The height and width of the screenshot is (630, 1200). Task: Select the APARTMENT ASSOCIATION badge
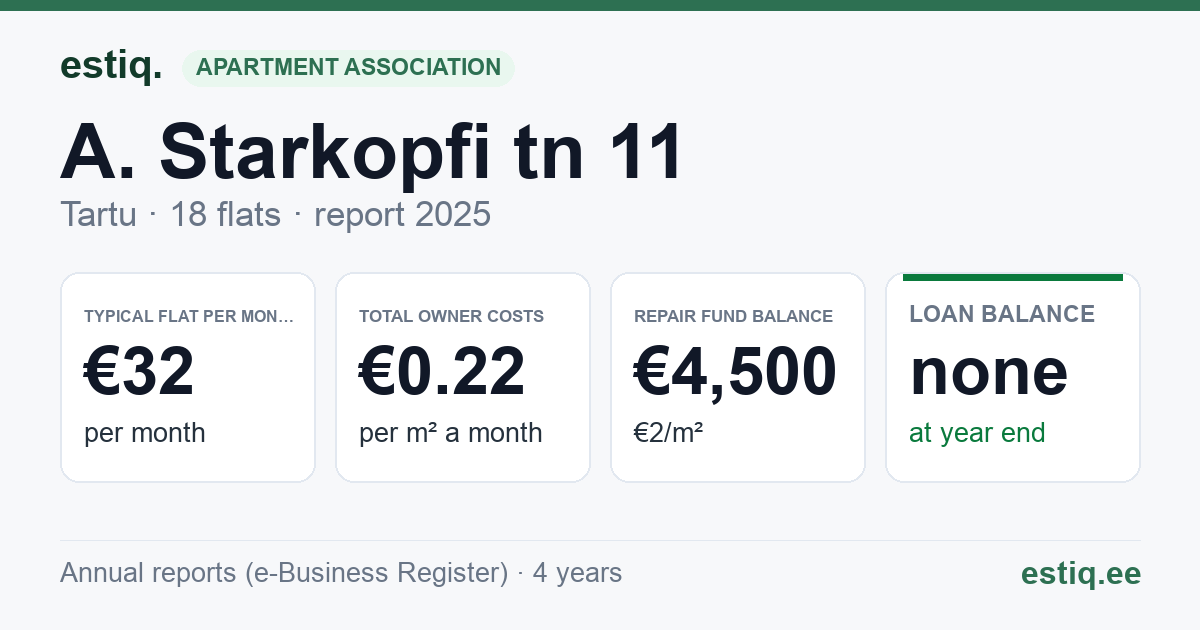[348, 67]
